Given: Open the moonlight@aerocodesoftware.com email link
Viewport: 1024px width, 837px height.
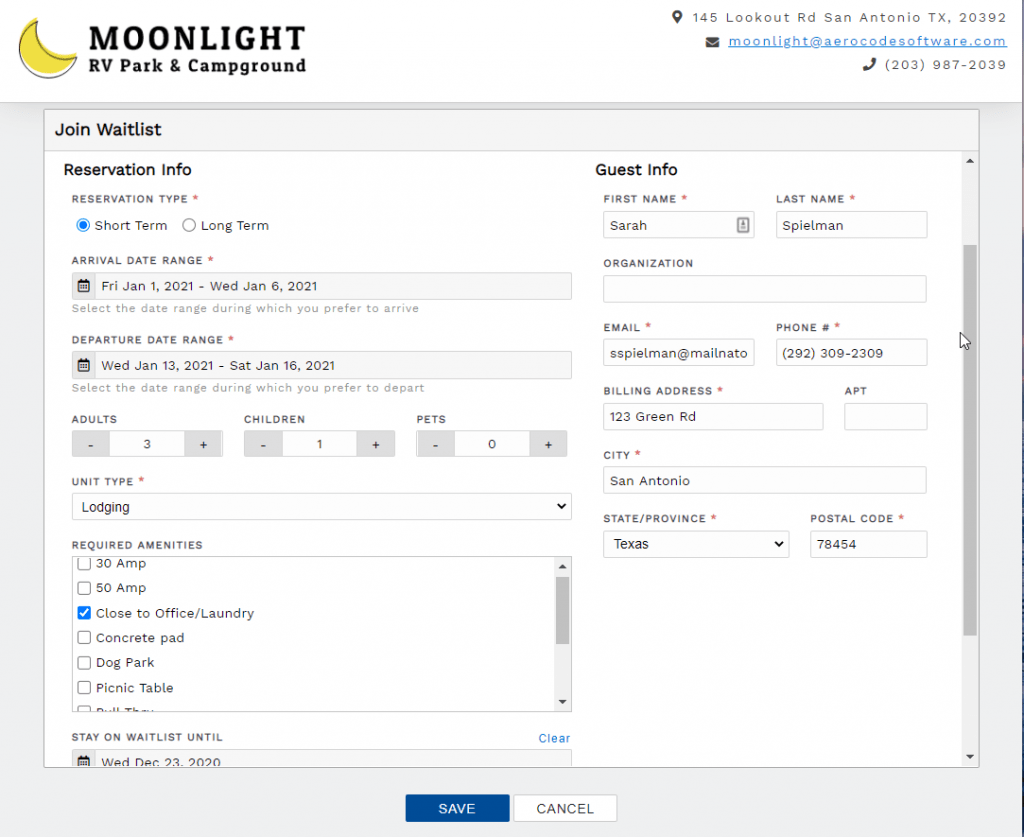Looking at the screenshot, I should pyautogui.click(x=867, y=41).
